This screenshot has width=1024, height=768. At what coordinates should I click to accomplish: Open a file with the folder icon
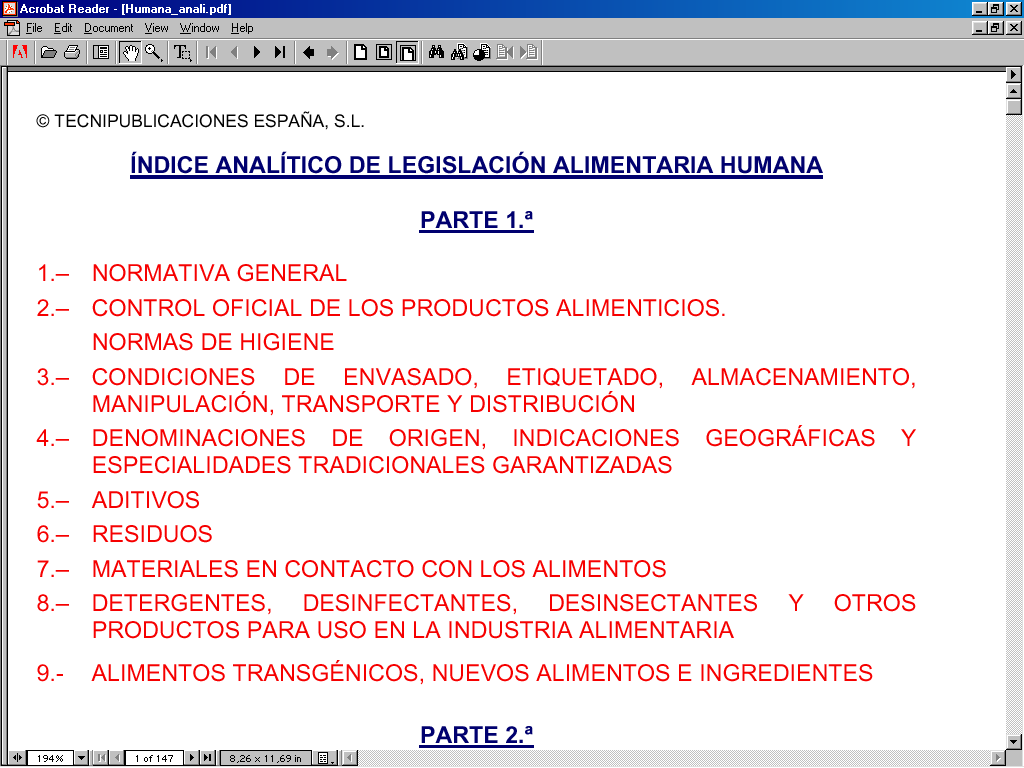click(x=48, y=52)
